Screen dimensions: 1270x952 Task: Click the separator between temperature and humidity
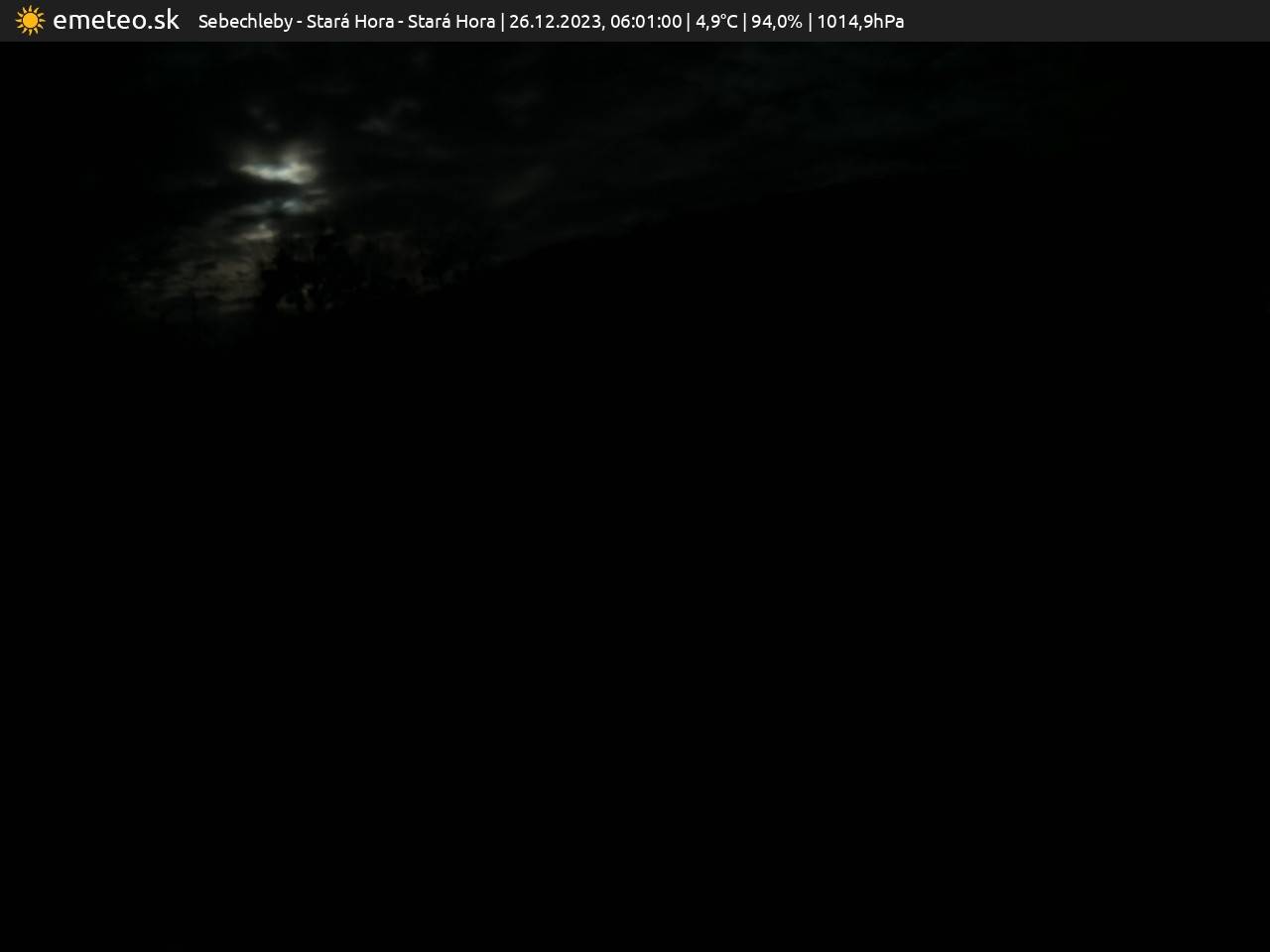pyautogui.click(x=744, y=21)
